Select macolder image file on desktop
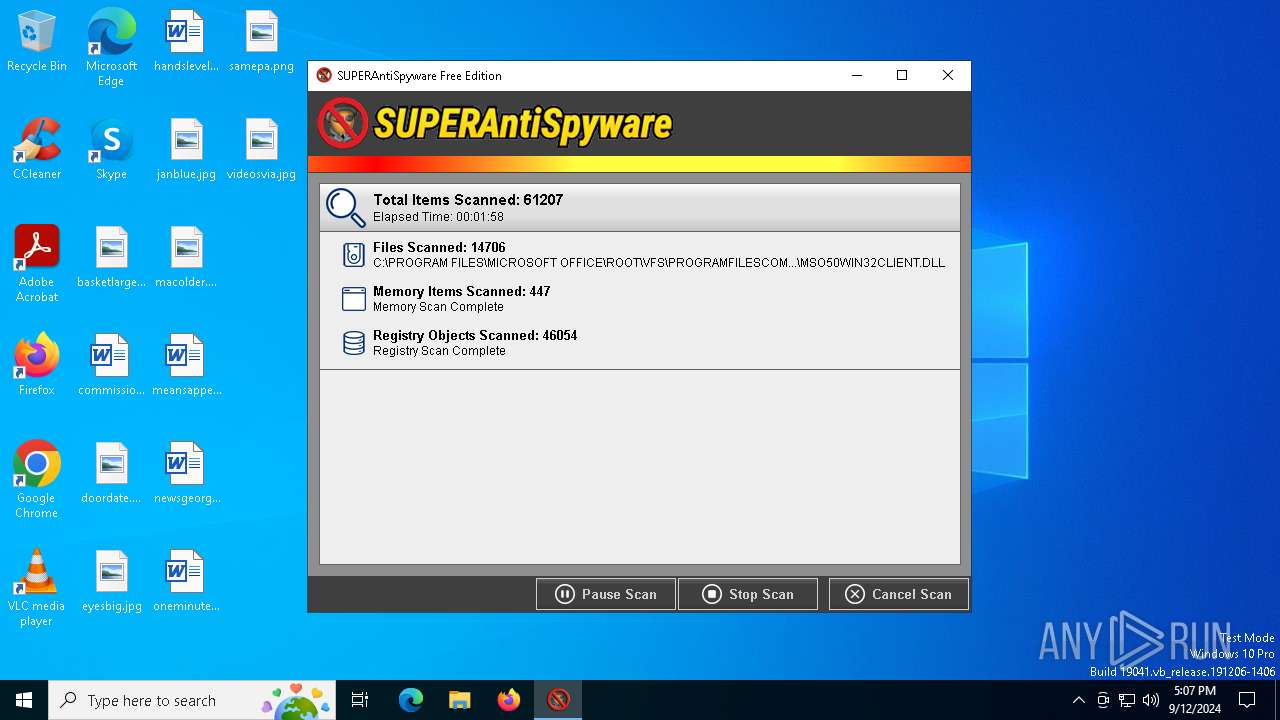Screen dimensions: 1280x720 pyautogui.click(x=186, y=258)
